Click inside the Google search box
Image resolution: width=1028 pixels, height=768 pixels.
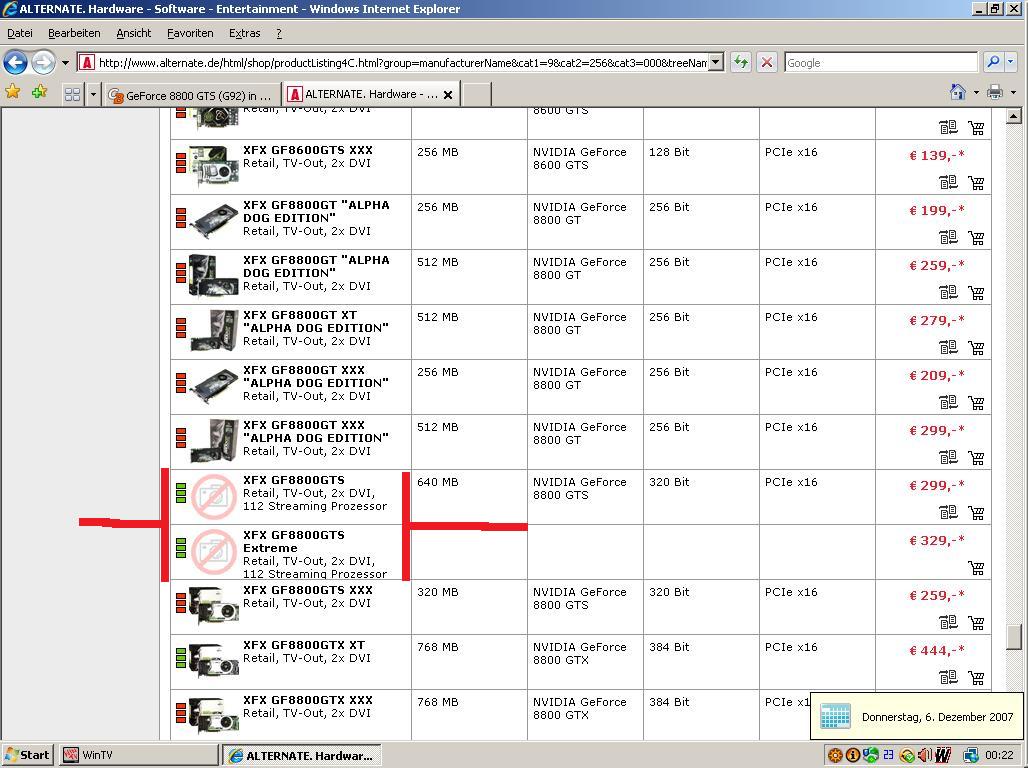(x=880, y=63)
